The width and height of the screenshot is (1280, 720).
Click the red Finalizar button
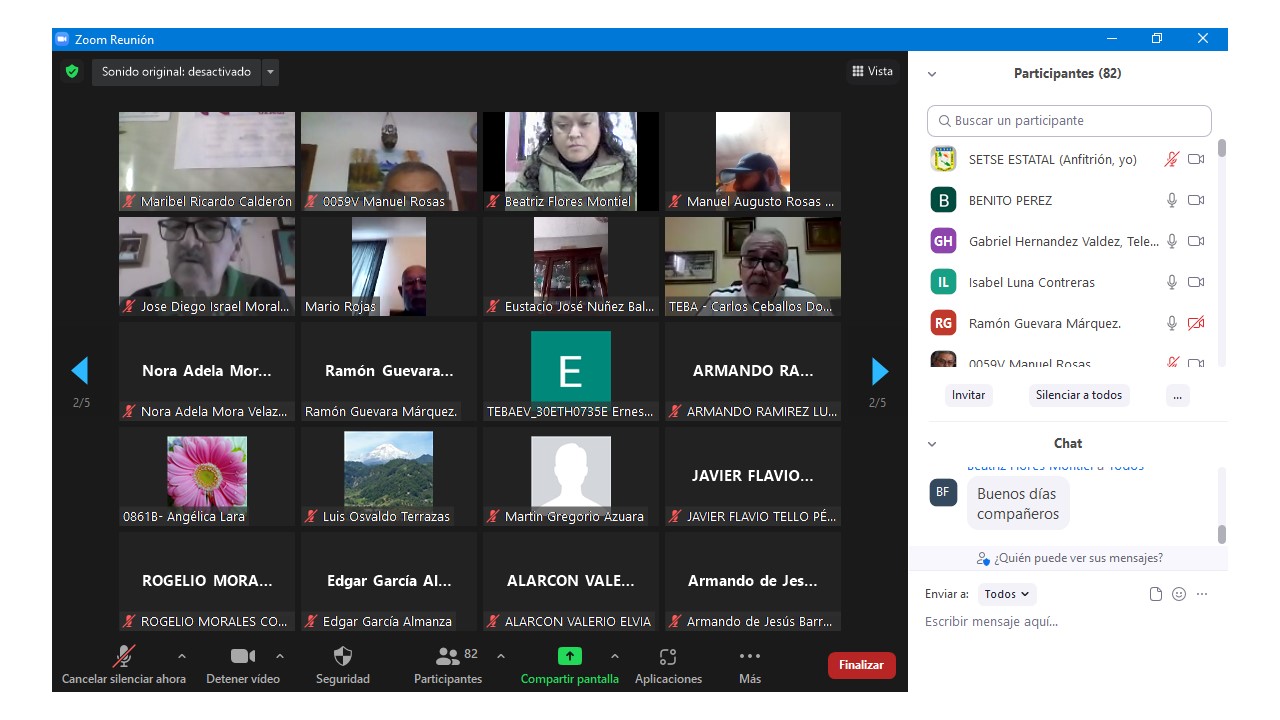point(861,665)
